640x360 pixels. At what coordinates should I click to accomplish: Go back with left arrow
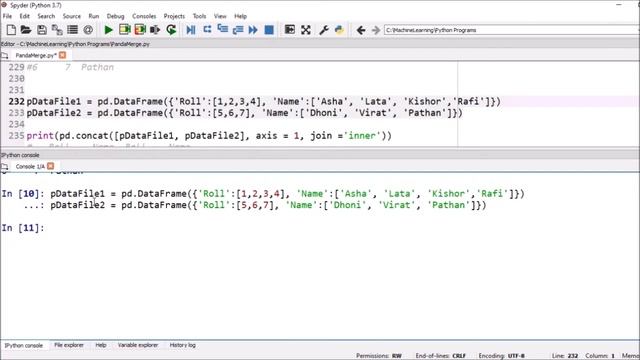click(x=361, y=30)
